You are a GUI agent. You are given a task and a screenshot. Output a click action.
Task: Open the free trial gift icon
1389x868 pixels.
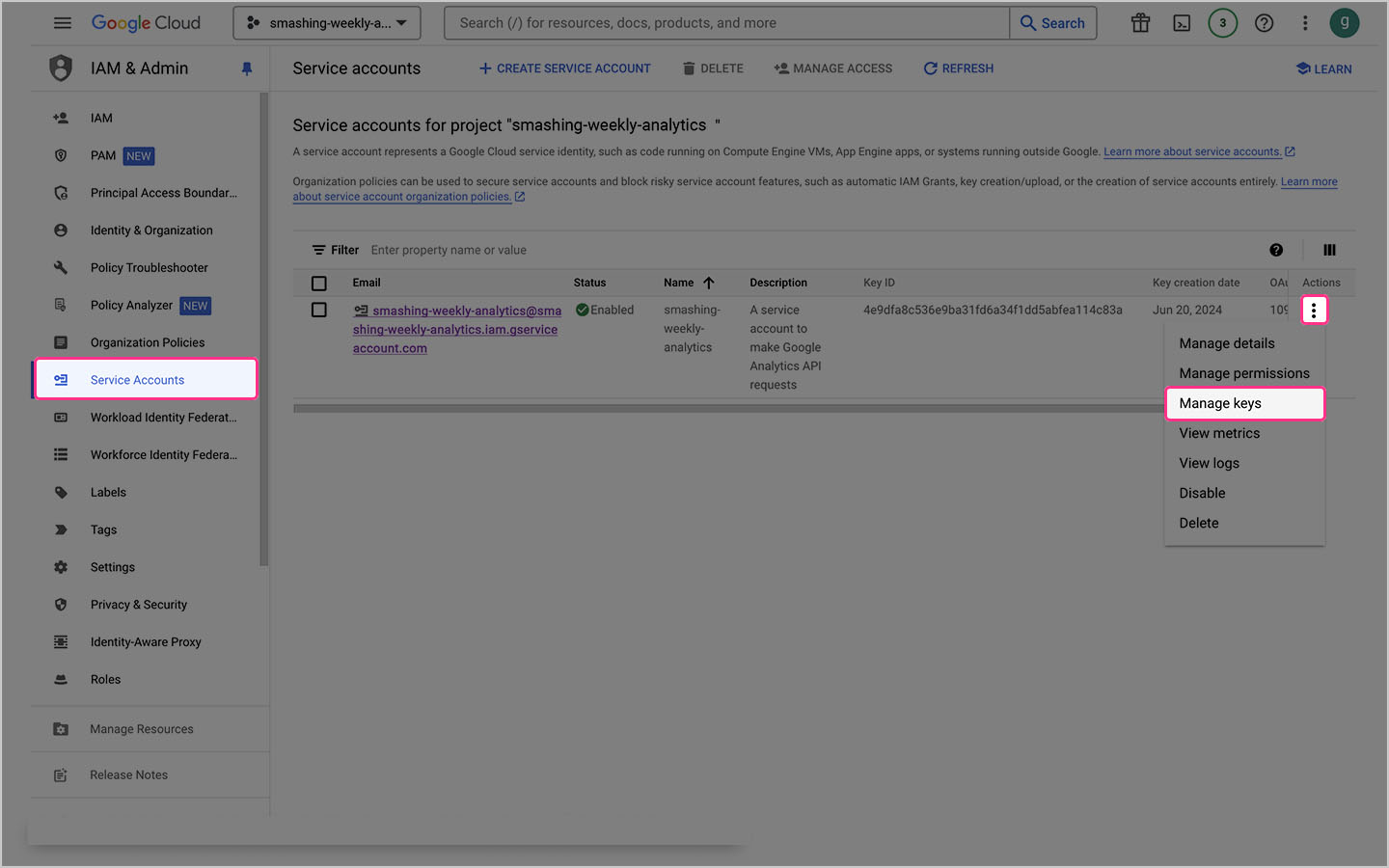point(1140,22)
